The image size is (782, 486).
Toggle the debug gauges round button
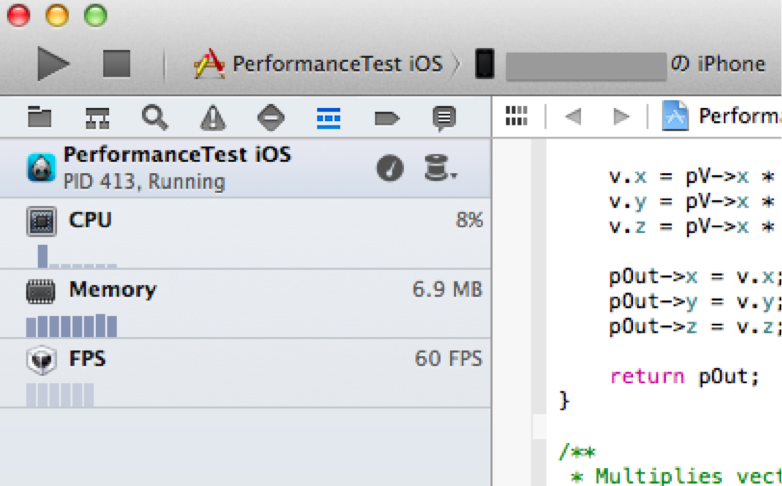(x=390, y=168)
